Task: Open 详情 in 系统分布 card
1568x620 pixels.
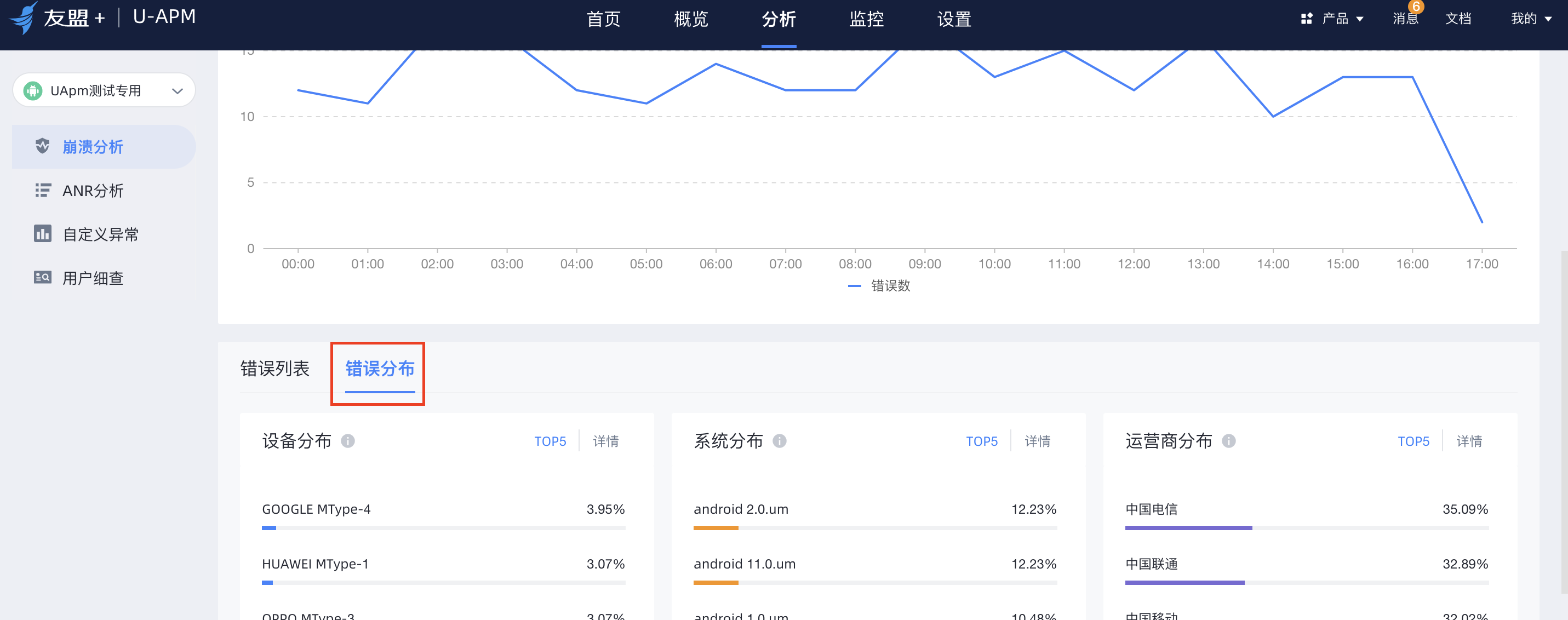Action: pyautogui.click(x=1037, y=441)
